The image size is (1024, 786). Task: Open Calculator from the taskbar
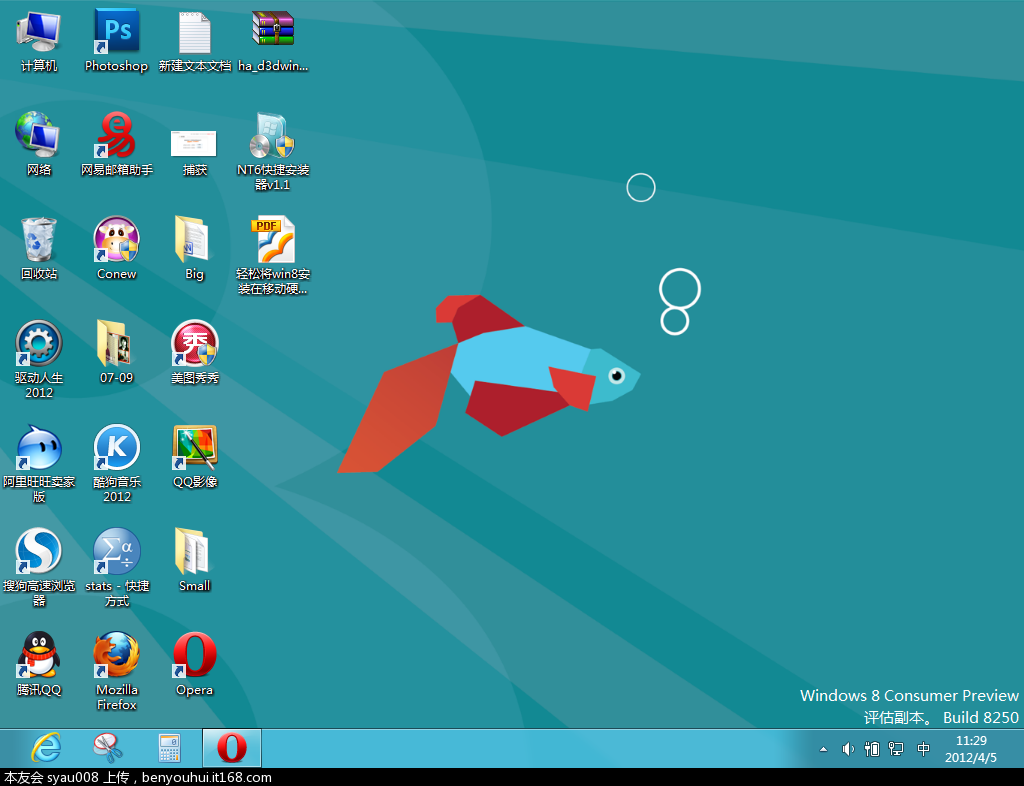click(x=170, y=747)
